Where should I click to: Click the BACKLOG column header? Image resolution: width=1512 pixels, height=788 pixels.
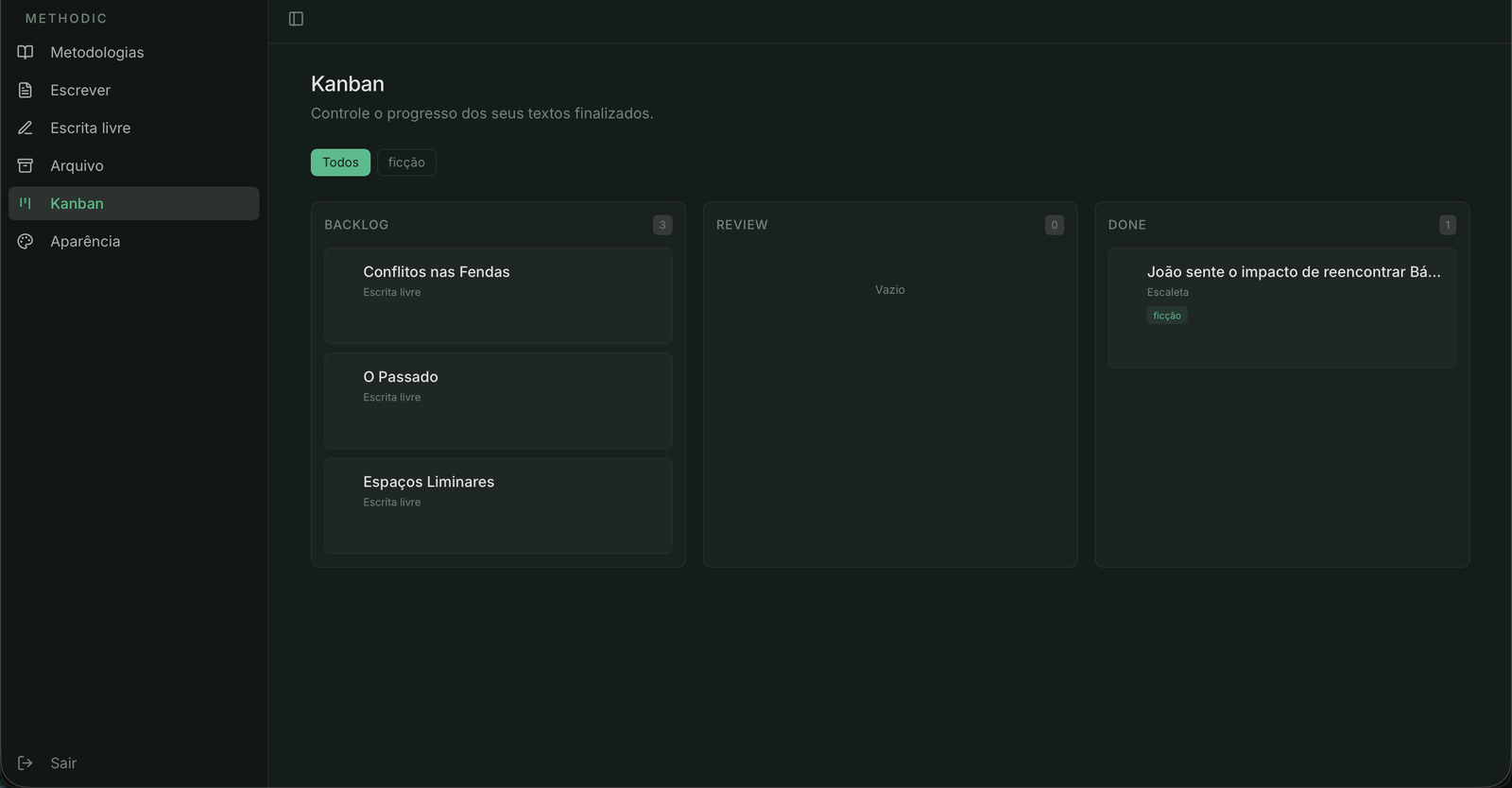point(356,225)
